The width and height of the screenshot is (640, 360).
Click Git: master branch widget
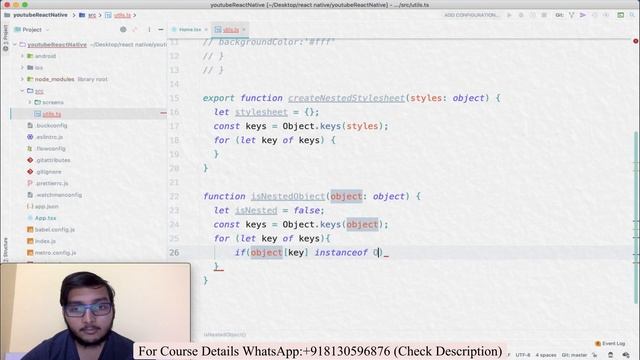pyautogui.click(x=574, y=355)
